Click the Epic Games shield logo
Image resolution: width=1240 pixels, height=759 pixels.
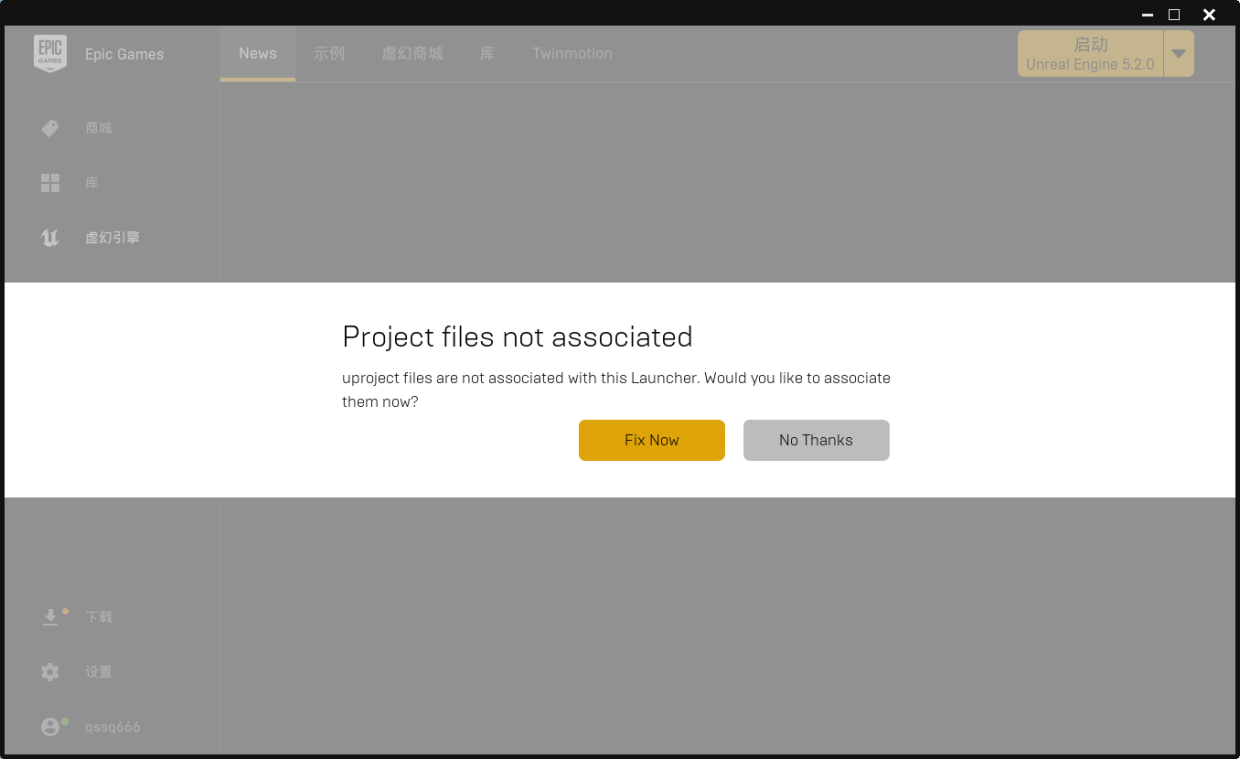point(50,54)
